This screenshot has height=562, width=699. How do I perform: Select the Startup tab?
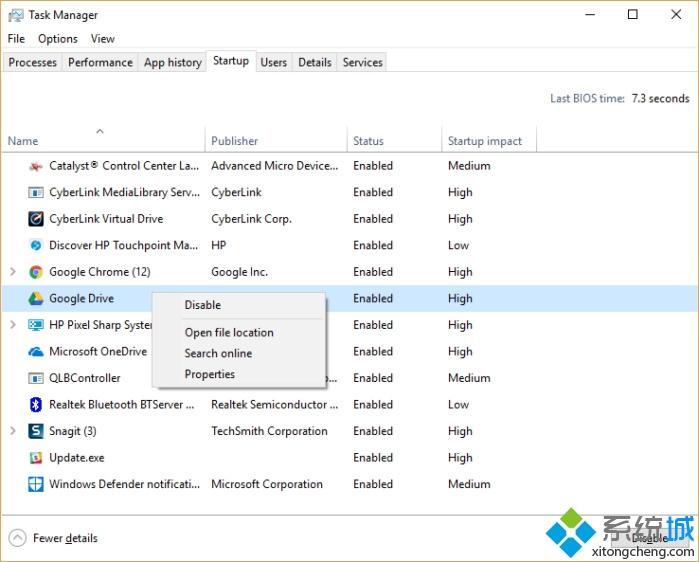[x=231, y=61]
